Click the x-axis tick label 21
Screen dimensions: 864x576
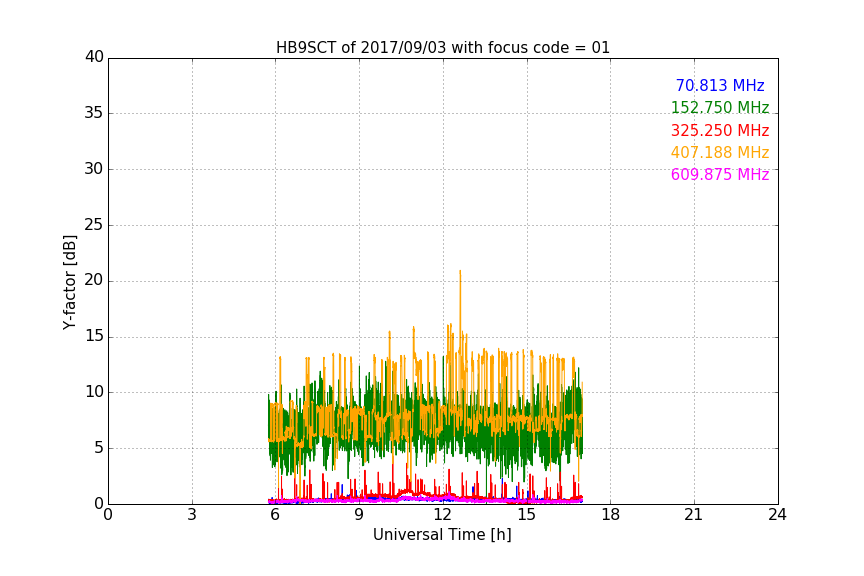point(694,515)
